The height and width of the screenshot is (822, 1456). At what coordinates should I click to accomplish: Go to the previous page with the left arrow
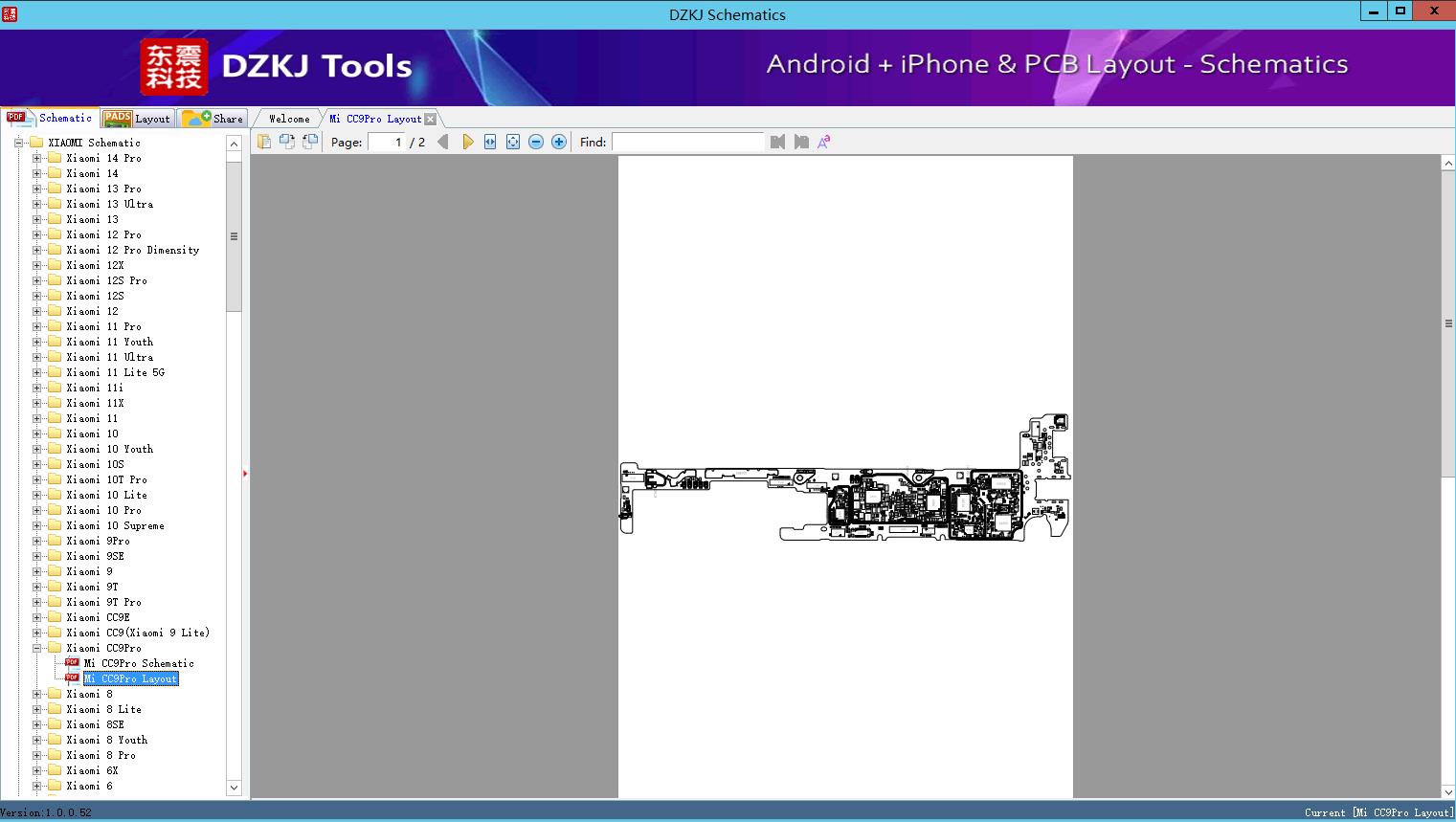click(443, 142)
